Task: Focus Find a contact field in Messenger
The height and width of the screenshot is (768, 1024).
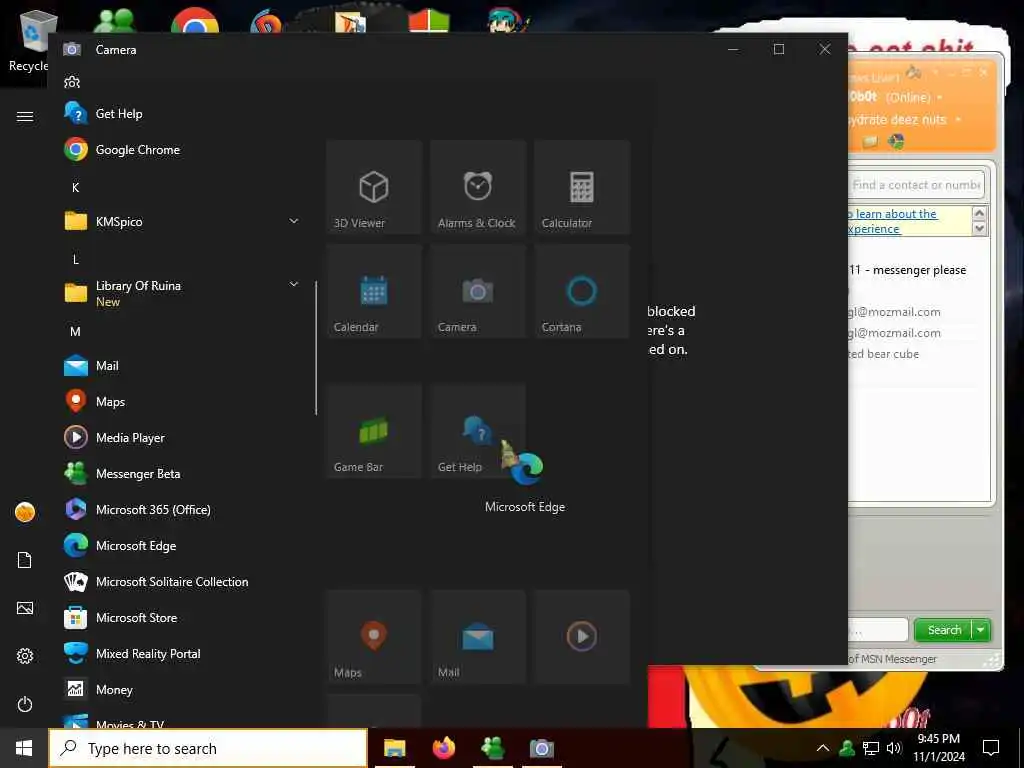Action: click(916, 185)
